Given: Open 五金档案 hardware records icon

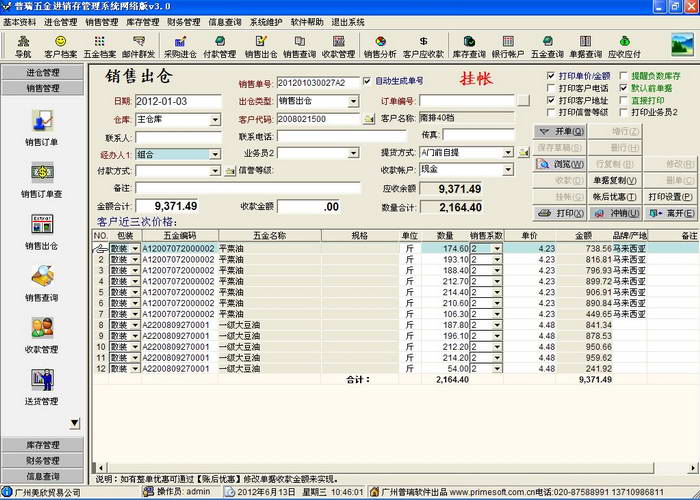Looking at the screenshot, I should [100, 46].
